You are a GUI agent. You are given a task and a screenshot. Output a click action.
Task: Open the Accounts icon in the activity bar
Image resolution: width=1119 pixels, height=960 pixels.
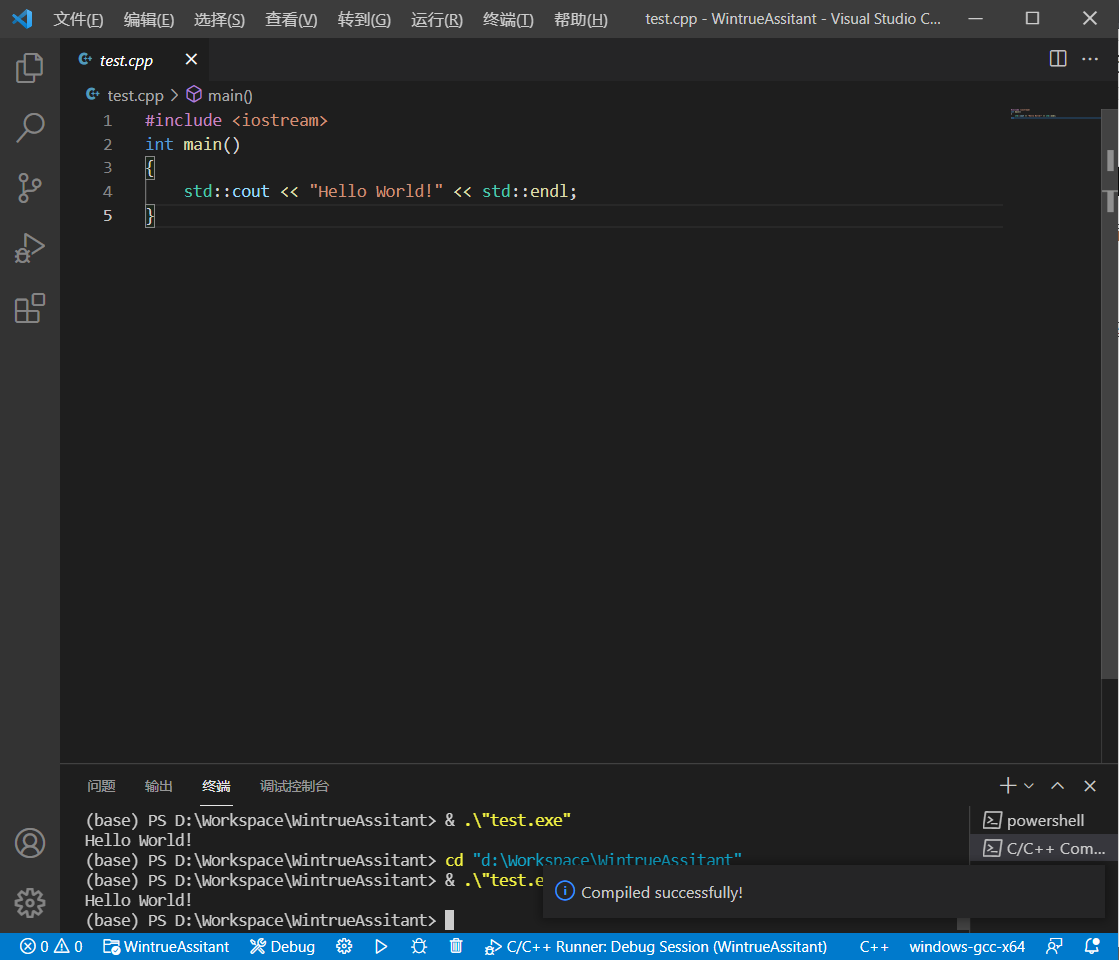click(30, 843)
